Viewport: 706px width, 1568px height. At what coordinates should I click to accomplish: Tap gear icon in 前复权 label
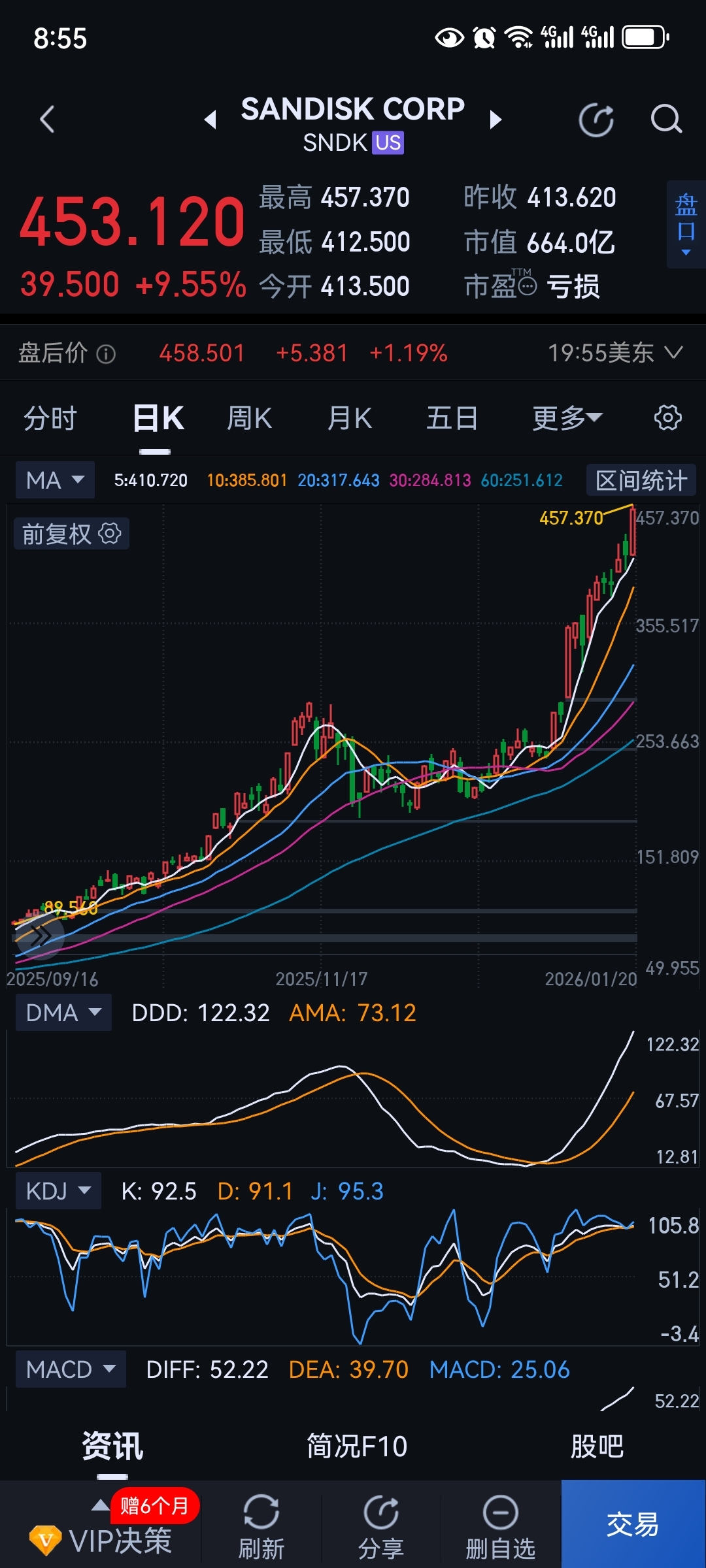pyautogui.click(x=110, y=534)
